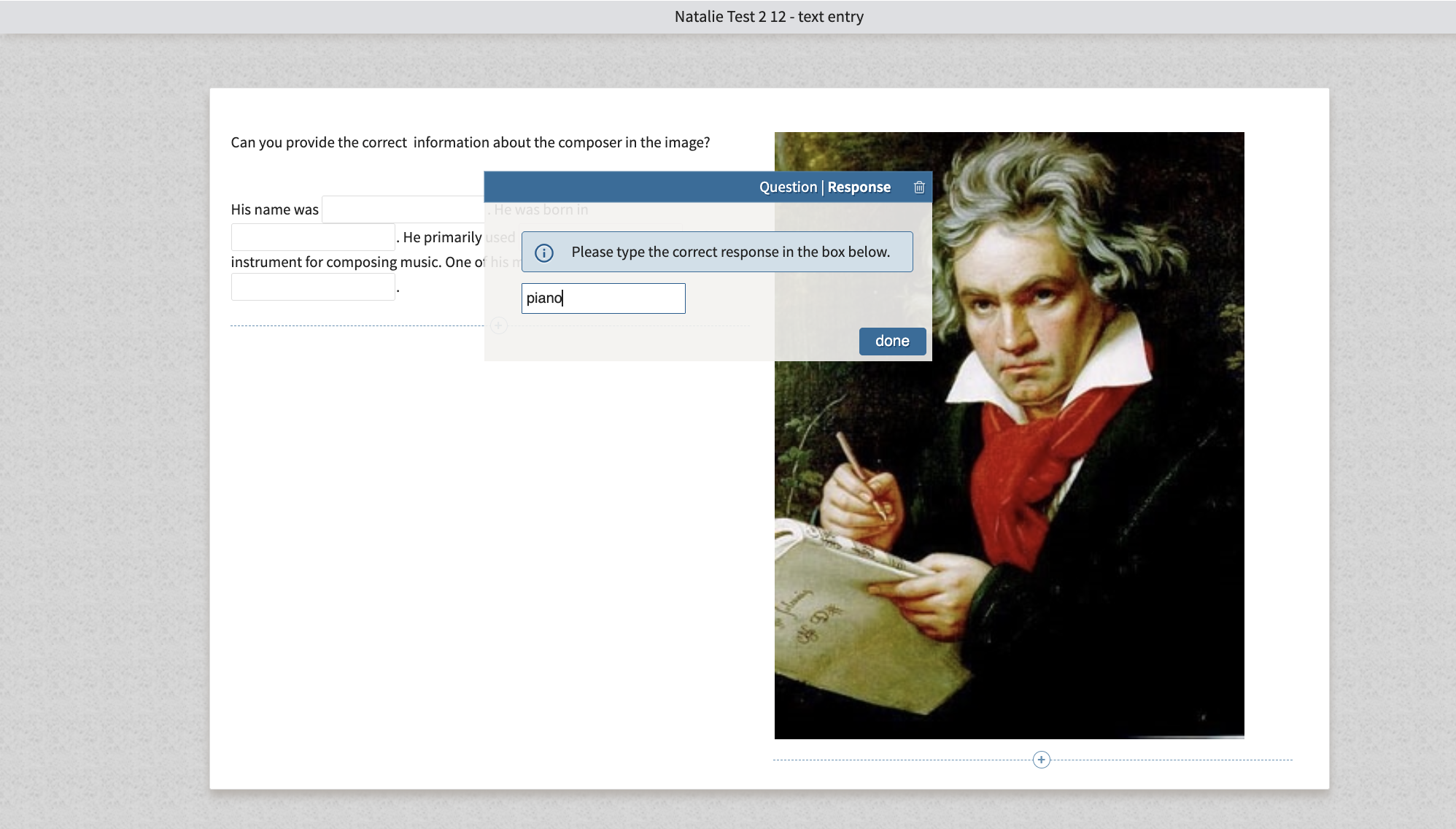Viewport: 1456px width, 829px height.
Task: Click the last empty blank in the passage
Action: tap(313, 287)
